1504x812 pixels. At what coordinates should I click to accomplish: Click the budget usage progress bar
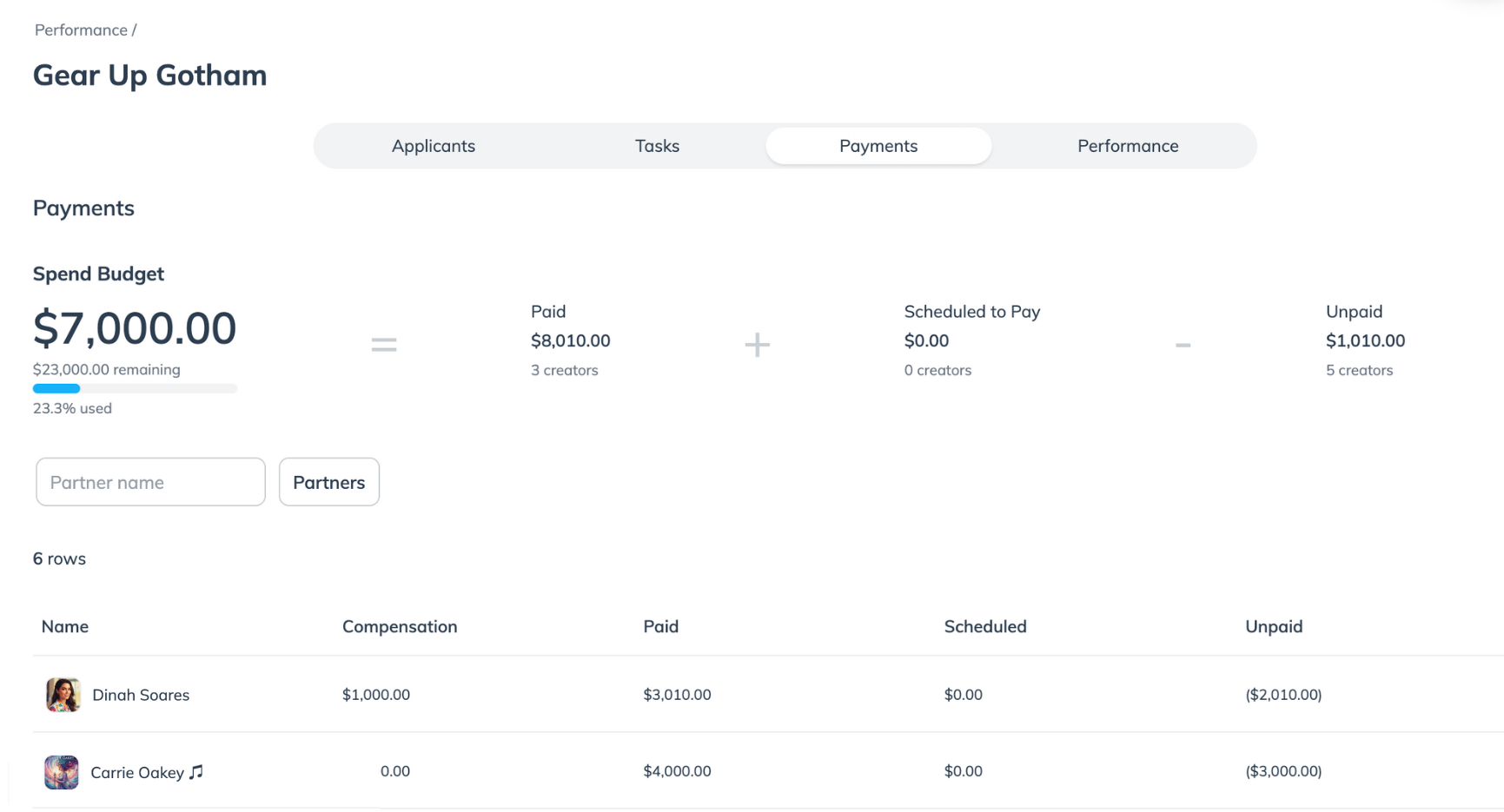tap(135, 389)
